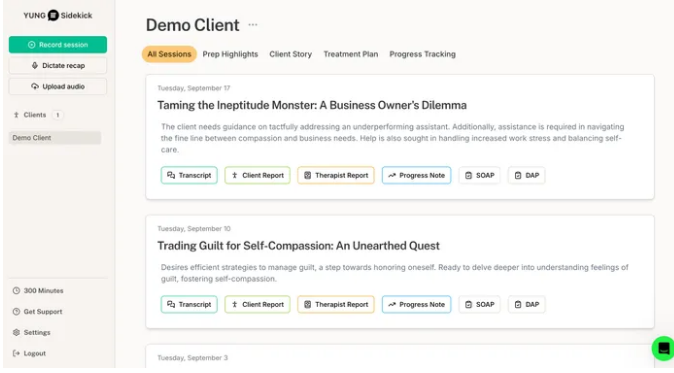
Task: Generate SOAP note for the September 17 session
Action: 479,175
